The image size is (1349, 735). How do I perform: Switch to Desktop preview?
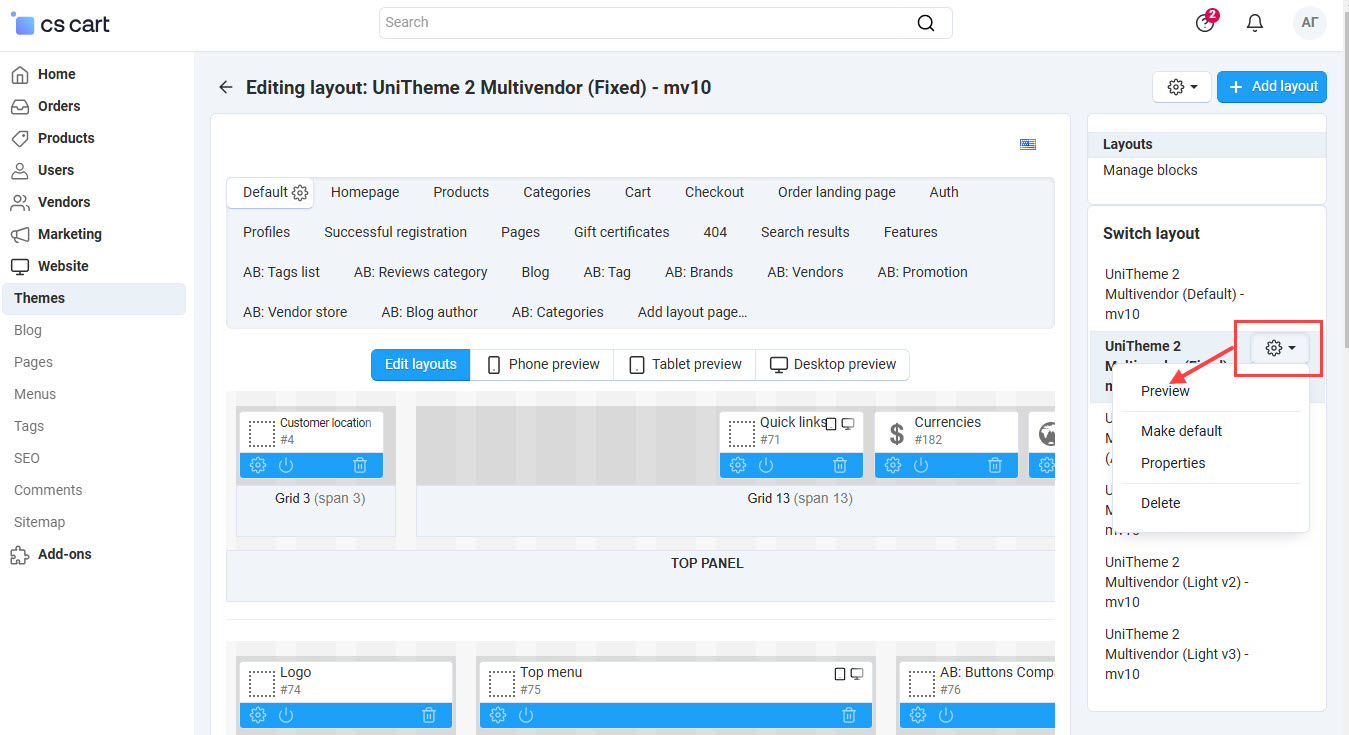click(x=833, y=364)
